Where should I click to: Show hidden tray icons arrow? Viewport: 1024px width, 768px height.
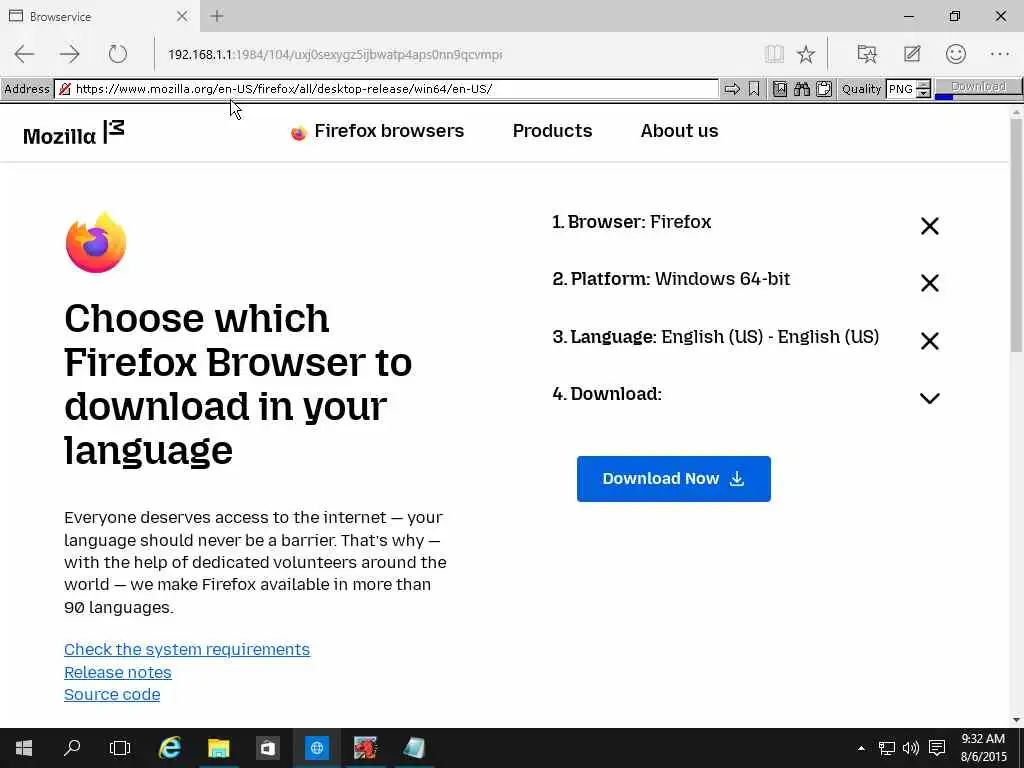pyautogui.click(x=861, y=748)
